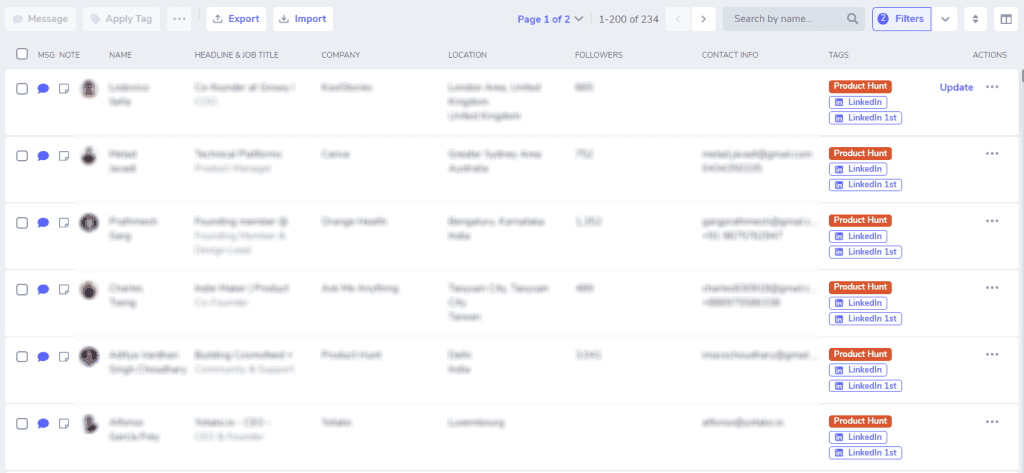The width and height of the screenshot is (1024, 473).
Task: Click the message bubble icon in first row
Action: [x=43, y=89]
